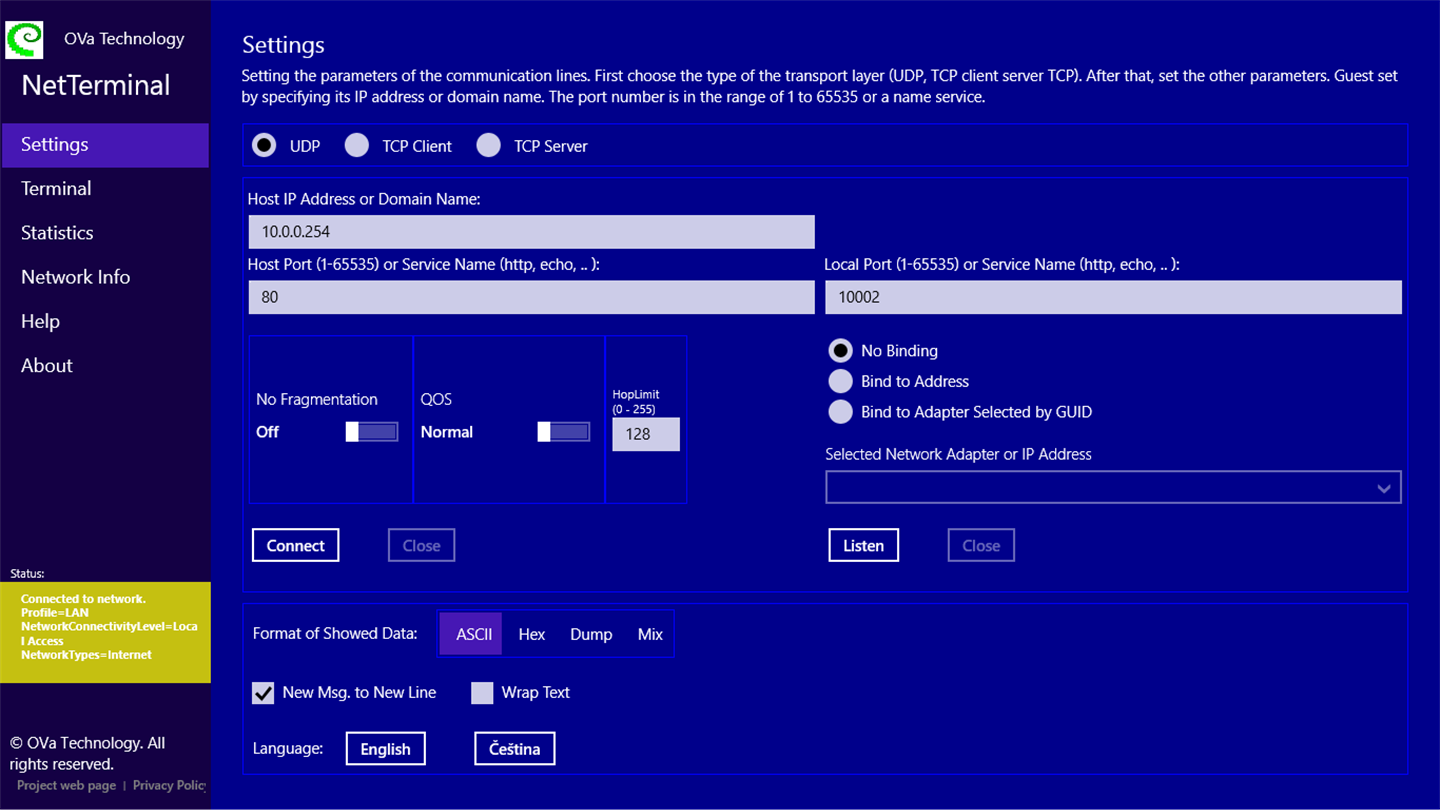Viewport: 1440px width, 810px height.
Task: Select the UDP transport radio button
Action: (x=264, y=146)
